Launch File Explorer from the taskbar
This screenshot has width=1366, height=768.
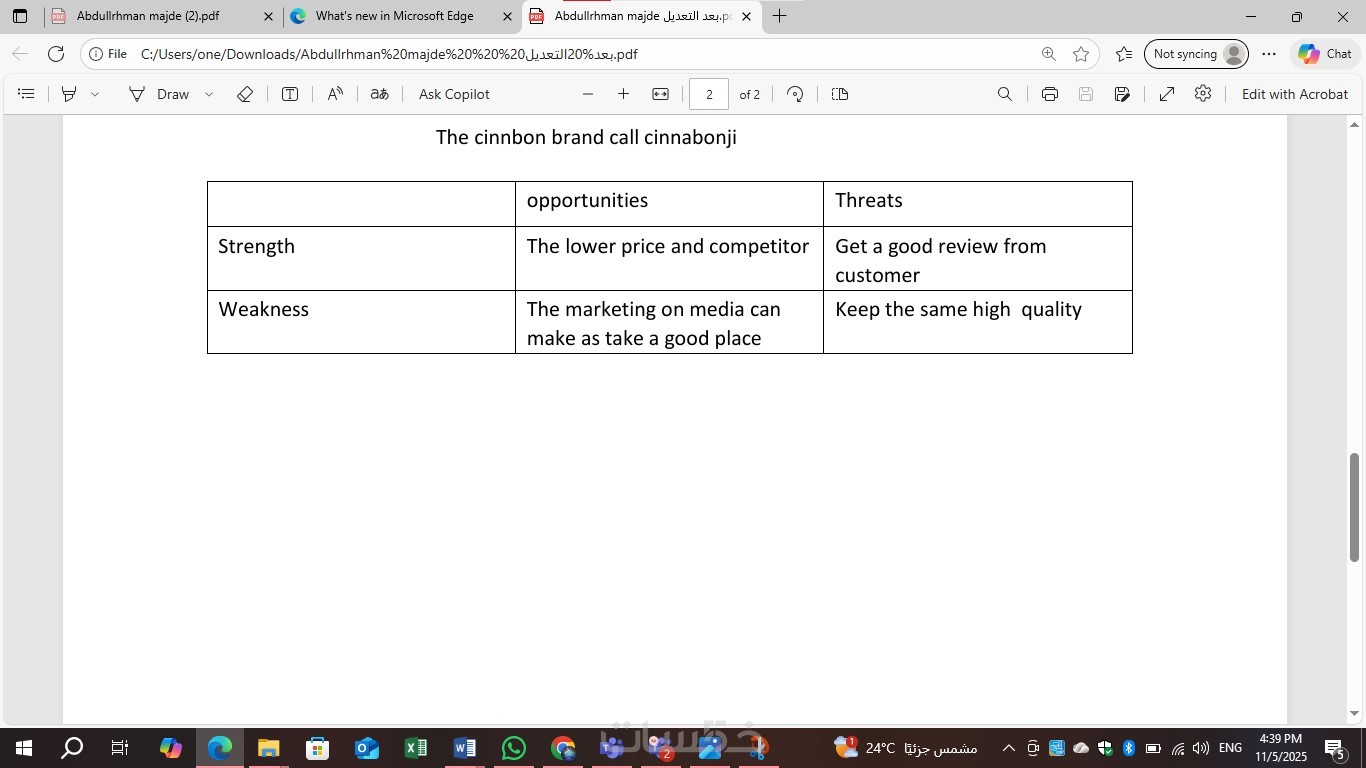tap(268, 748)
